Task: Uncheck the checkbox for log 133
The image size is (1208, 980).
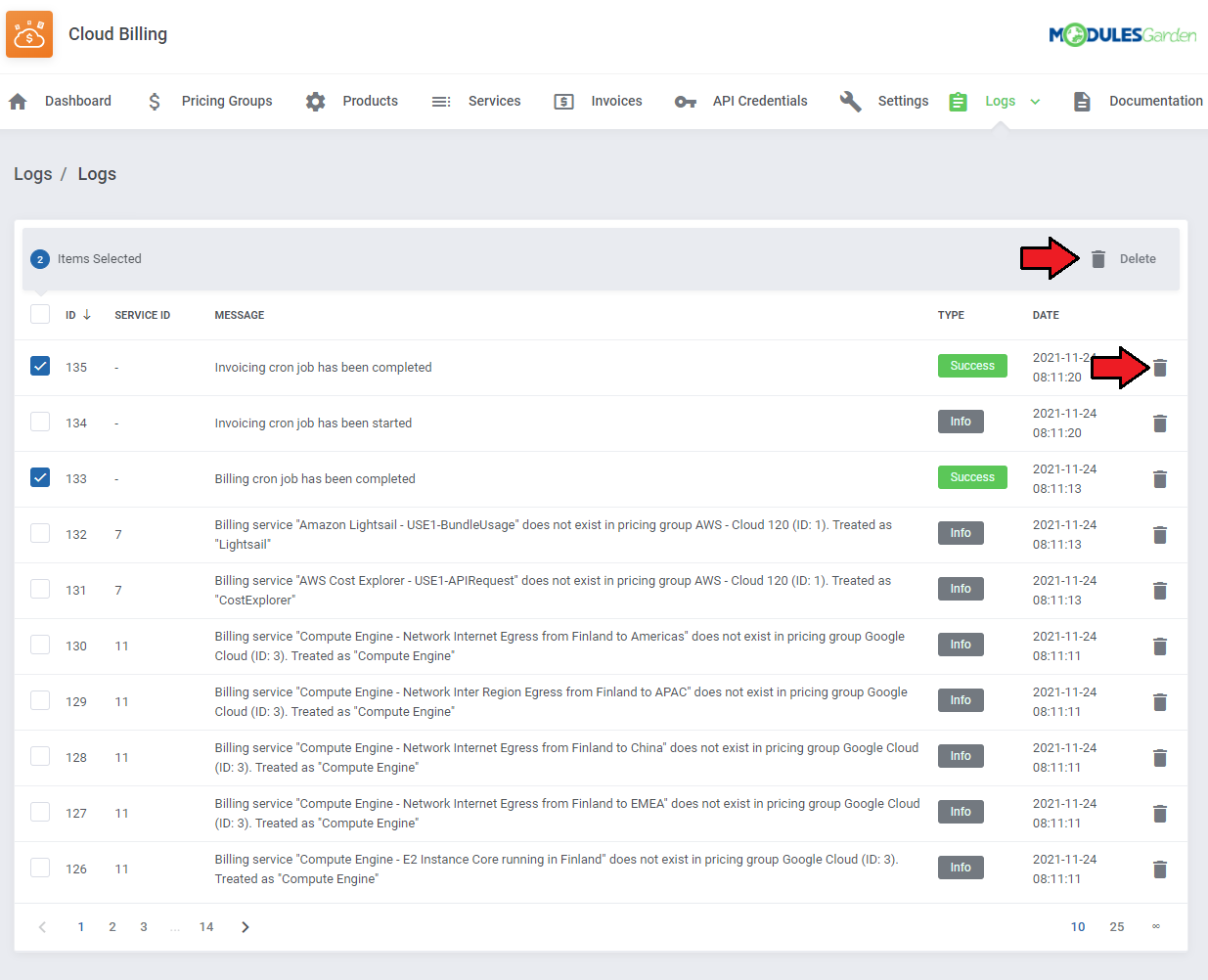Action: point(40,477)
